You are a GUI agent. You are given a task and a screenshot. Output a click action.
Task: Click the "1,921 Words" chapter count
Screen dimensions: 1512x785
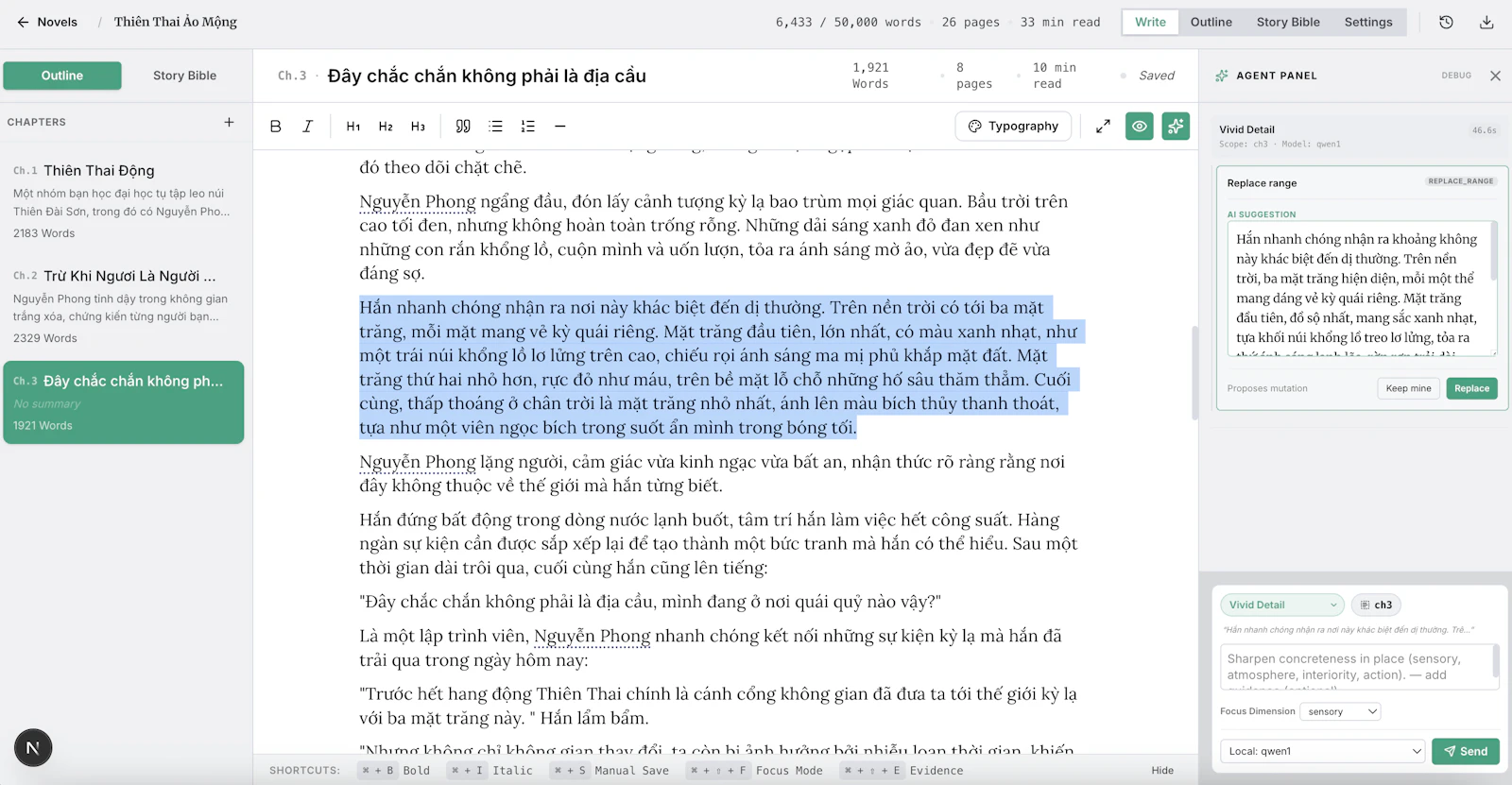pyautogui.click(x=870, y=76)
